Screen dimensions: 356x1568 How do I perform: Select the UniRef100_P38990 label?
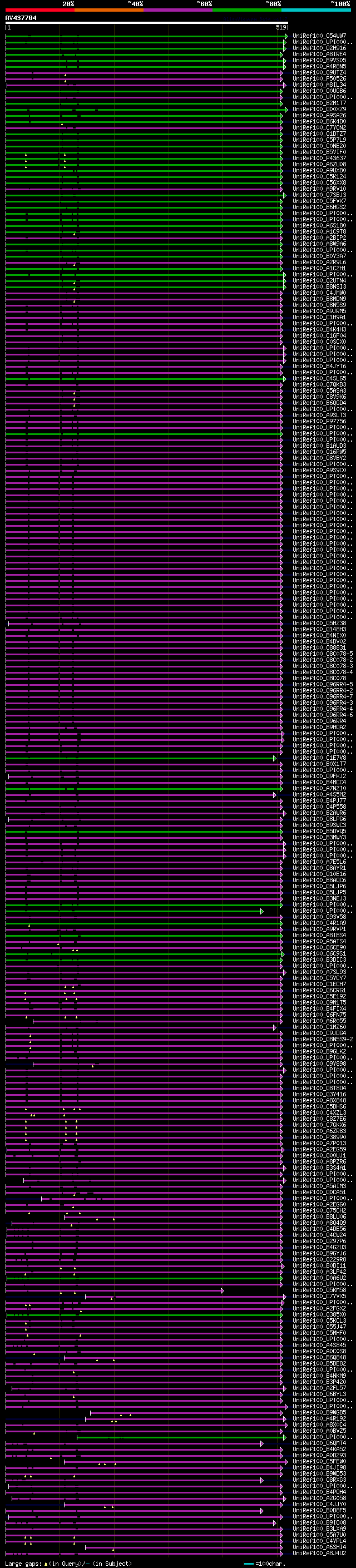click(319, 1137)
